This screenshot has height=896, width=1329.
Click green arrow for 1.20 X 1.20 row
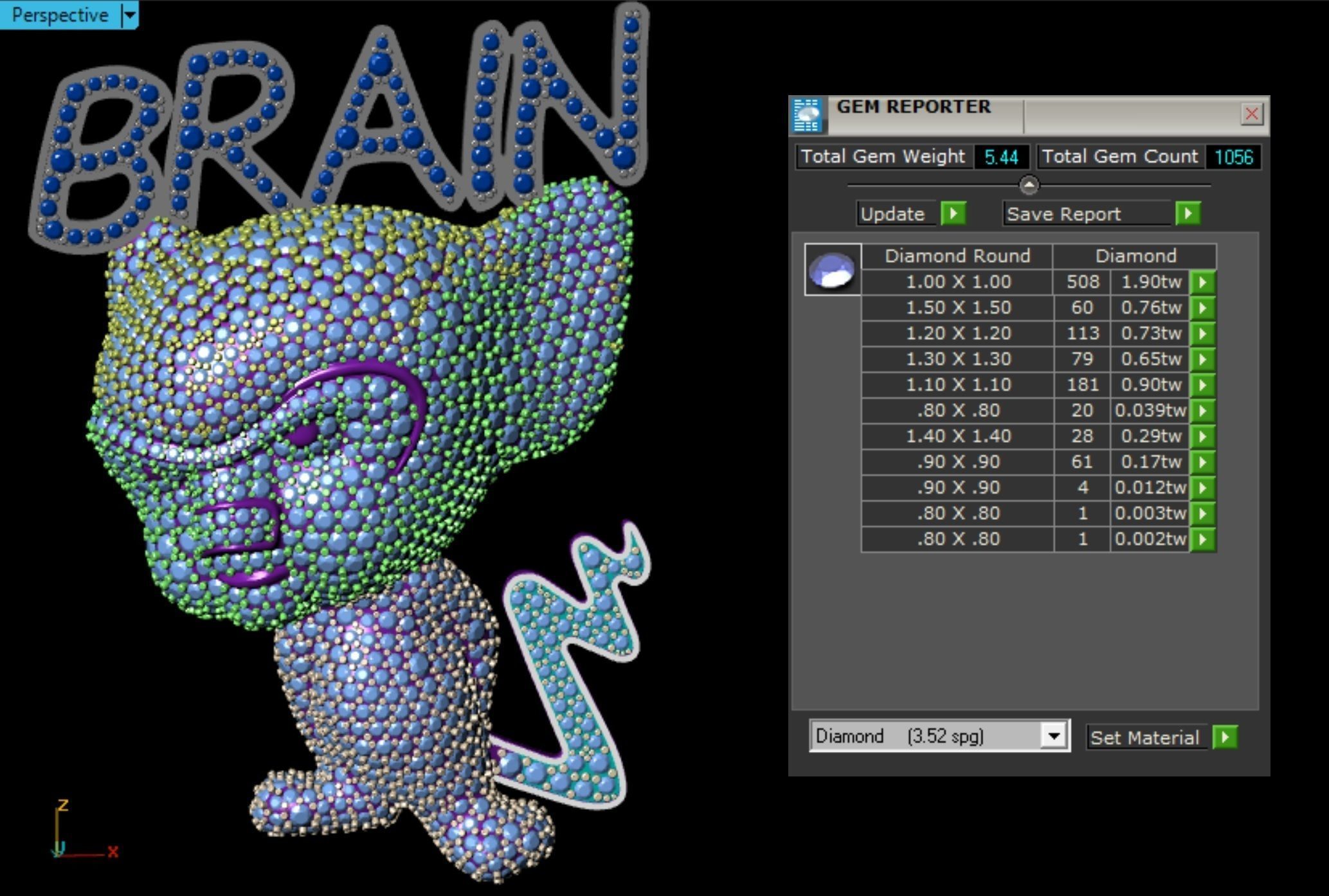[1202, 334]
